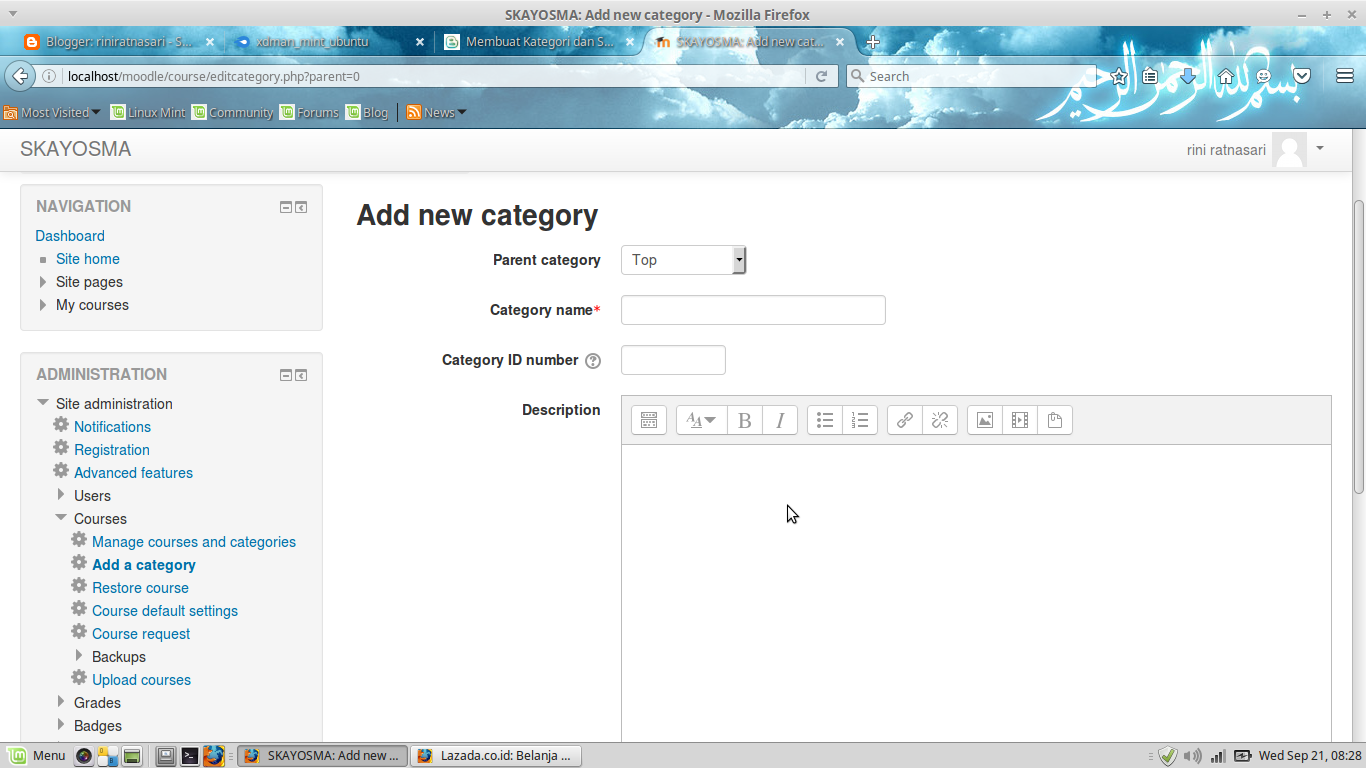
Task: Open the paragraph styles dropdown in the editor
Action: (x=701, y=420)
